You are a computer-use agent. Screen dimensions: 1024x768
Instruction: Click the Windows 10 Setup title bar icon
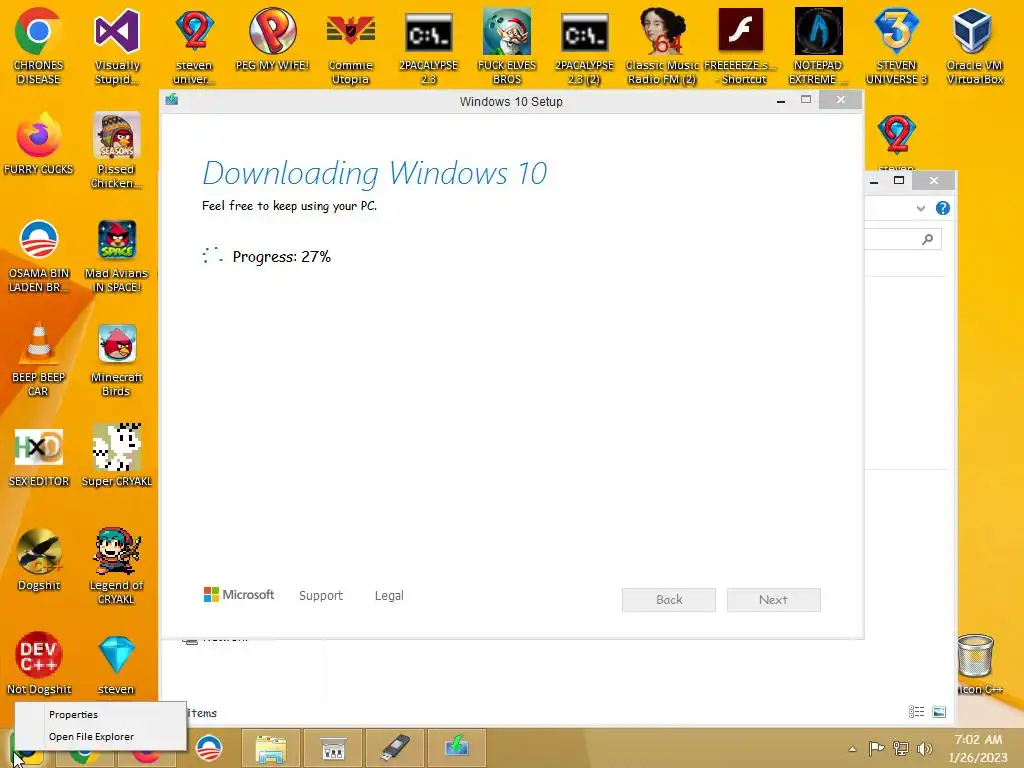tap(172, 100)
